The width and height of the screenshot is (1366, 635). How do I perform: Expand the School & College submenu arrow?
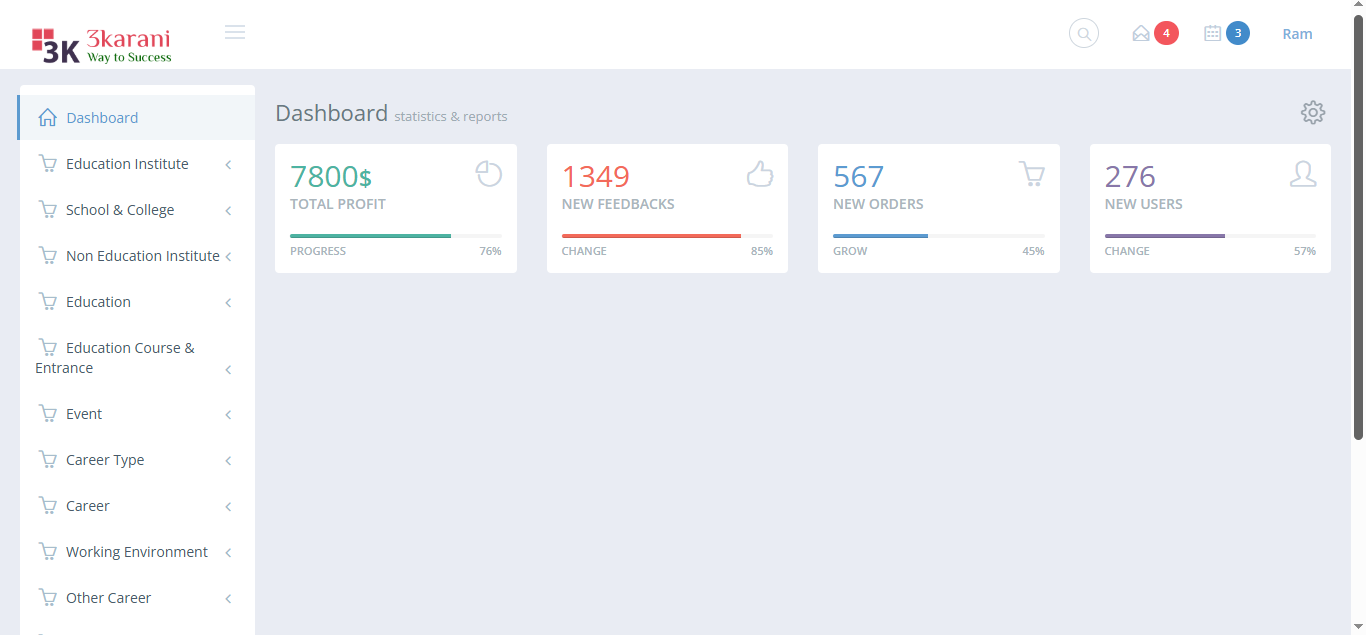pos(228,211)
